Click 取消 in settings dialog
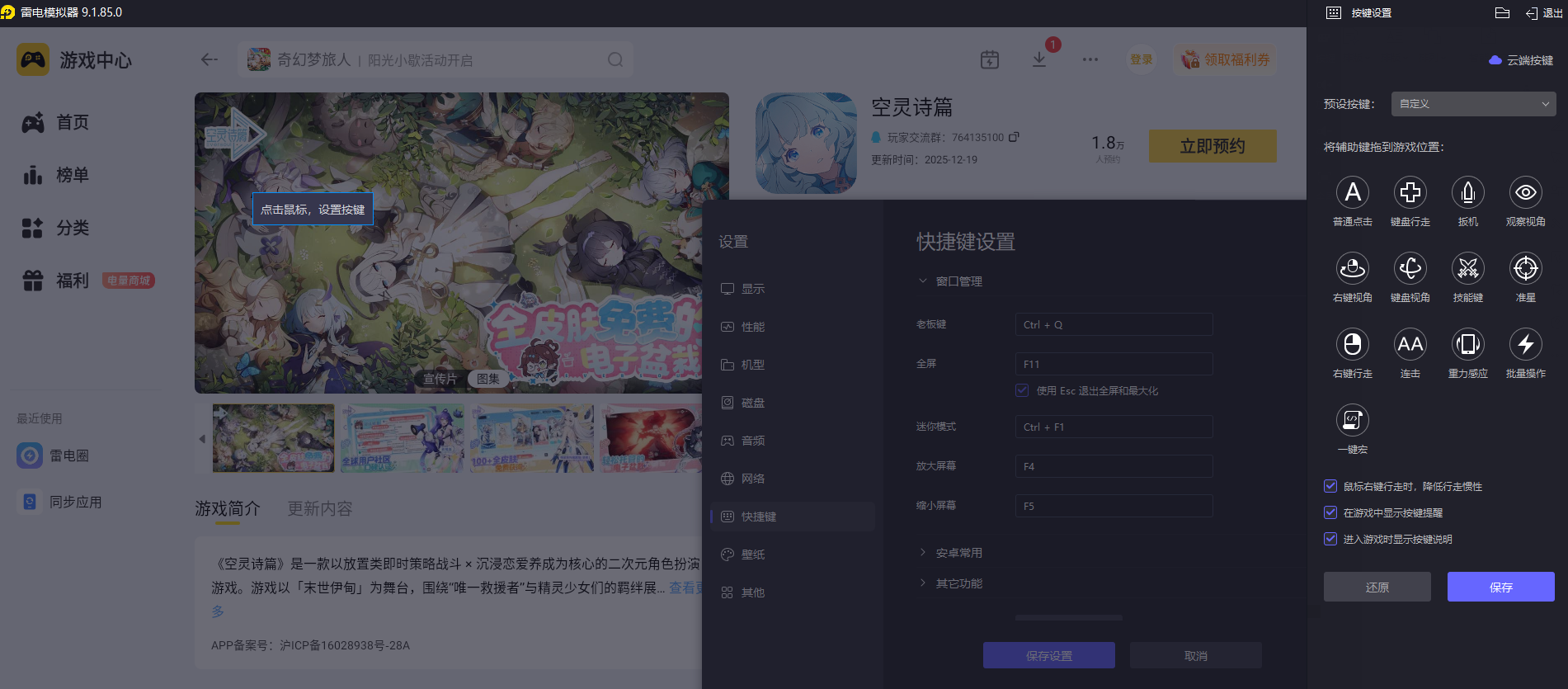Viewport: 1568px width, 689px height. point(1196,655)
